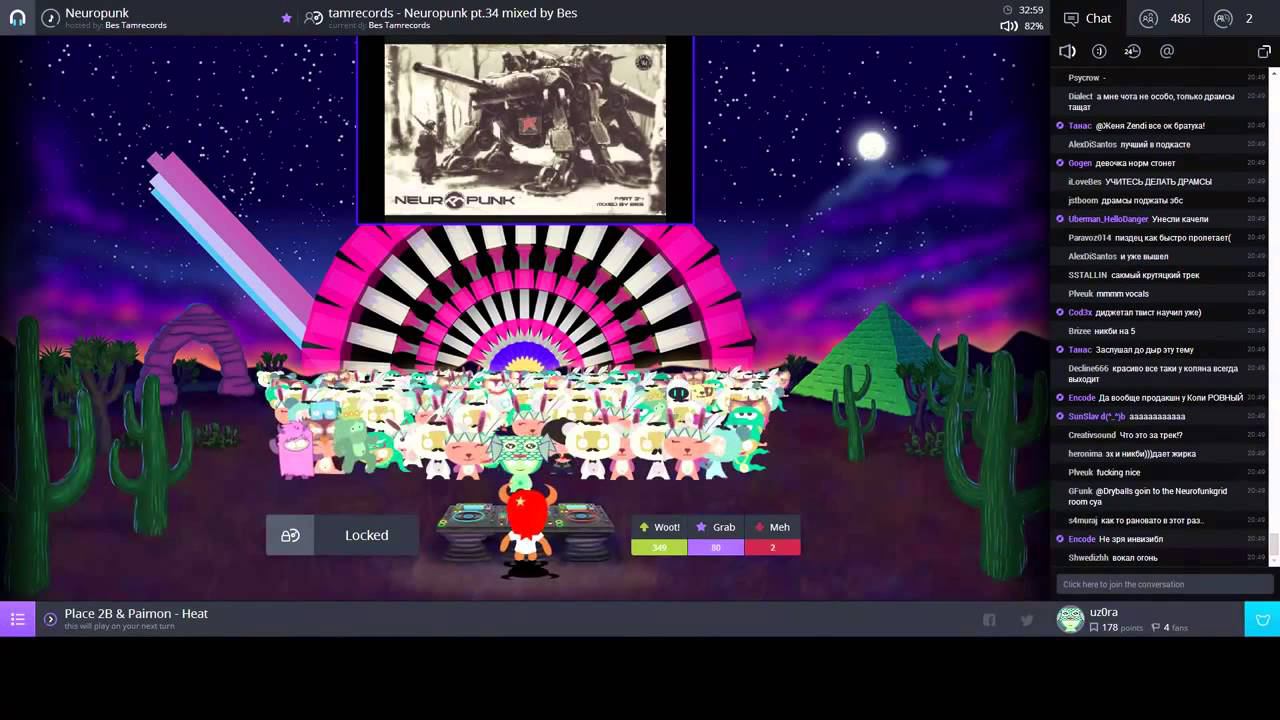
Task: Click the chat input field to join conversation
Action: pos(1164,584)
